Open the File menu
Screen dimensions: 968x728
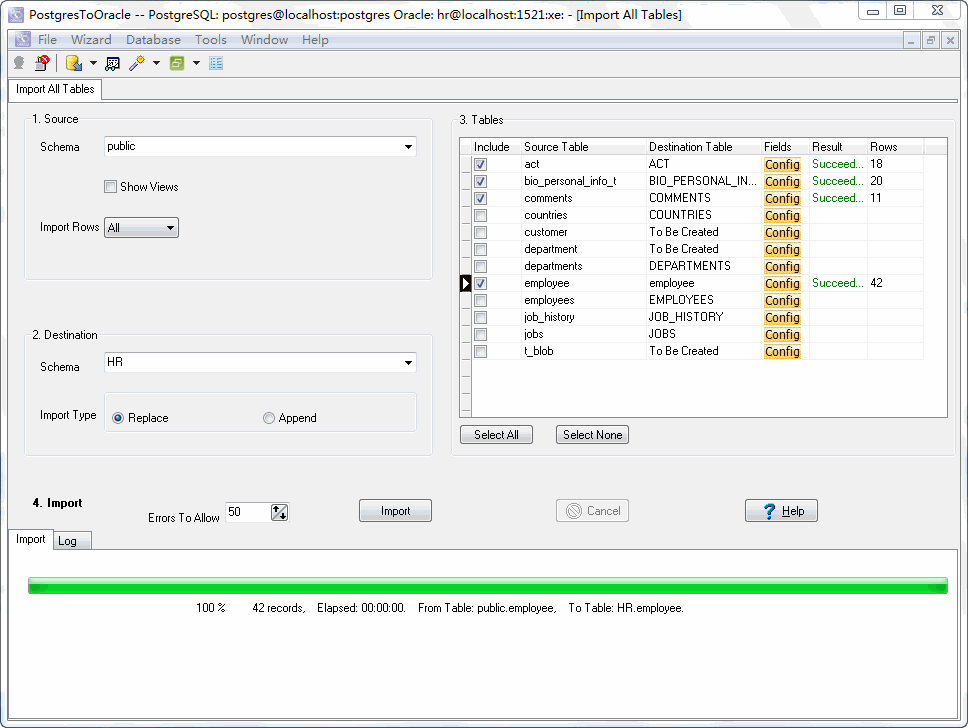click(48, 40)
